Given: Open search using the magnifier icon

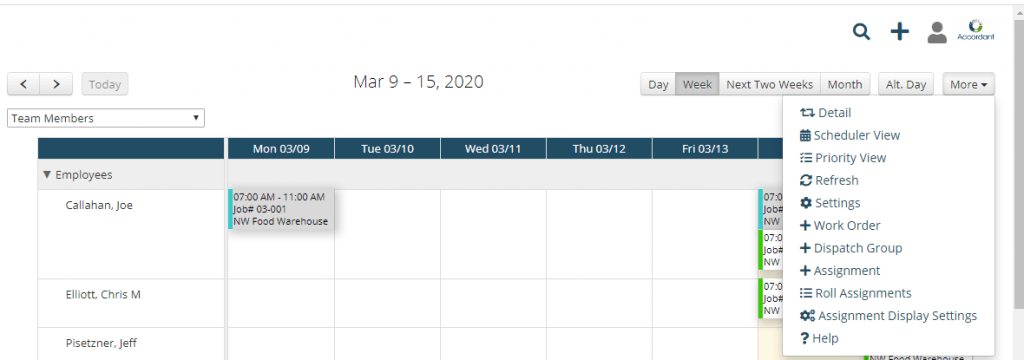Looking at the screenshot, I should [x=862, y=31].
